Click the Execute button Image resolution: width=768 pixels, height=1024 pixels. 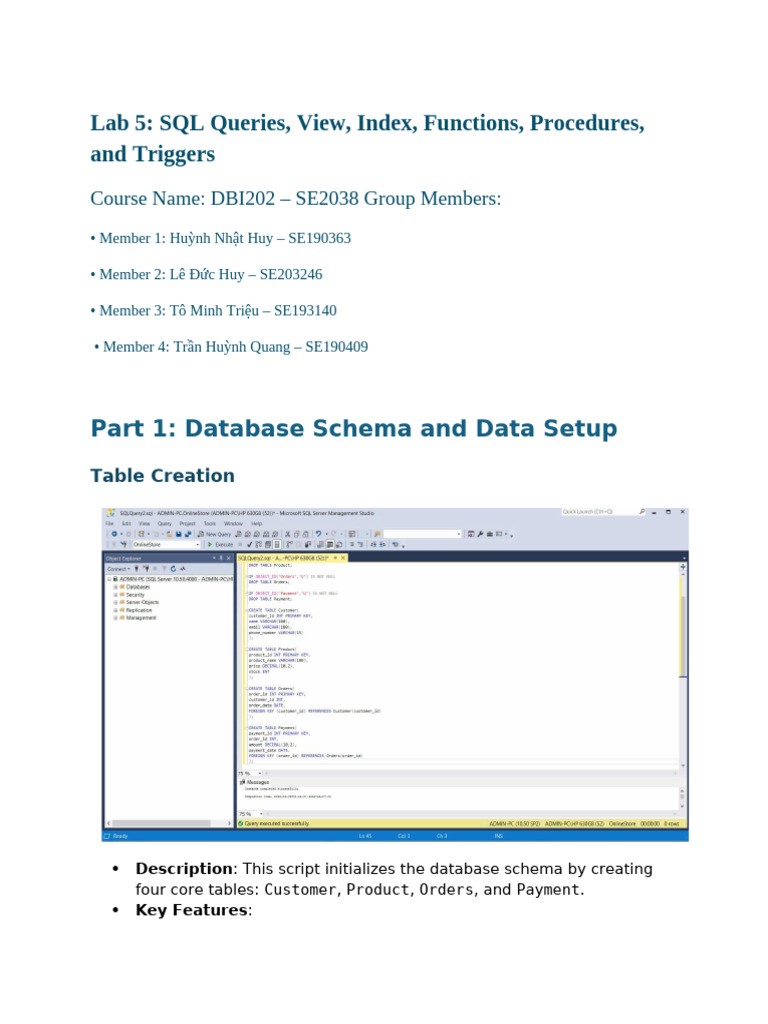[221, 544]
